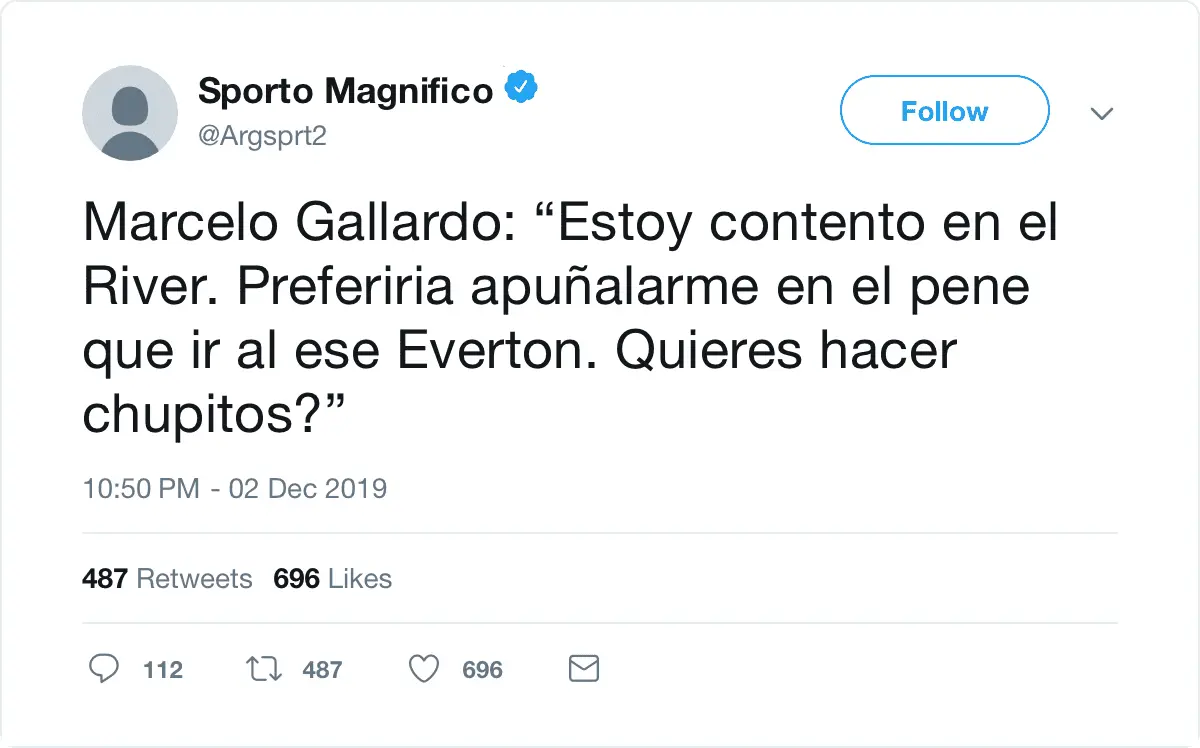Like the tweet with the heart icon
The image size is (1200, 748).
coord(425,668)
